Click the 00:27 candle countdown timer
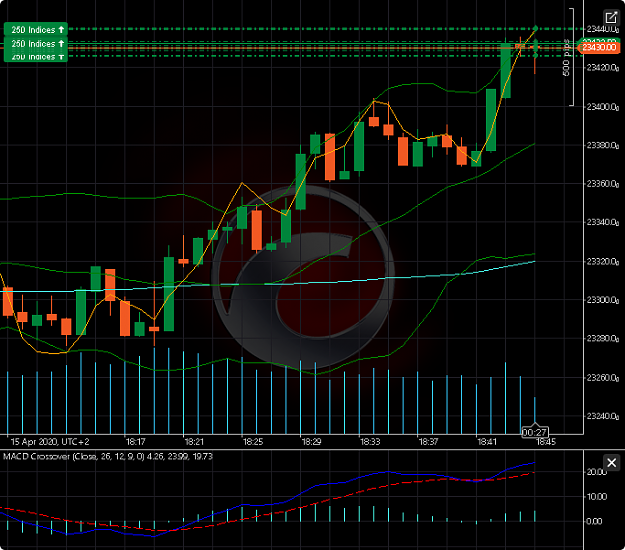The width and height of the screenshot is (625, 550). 535,432
